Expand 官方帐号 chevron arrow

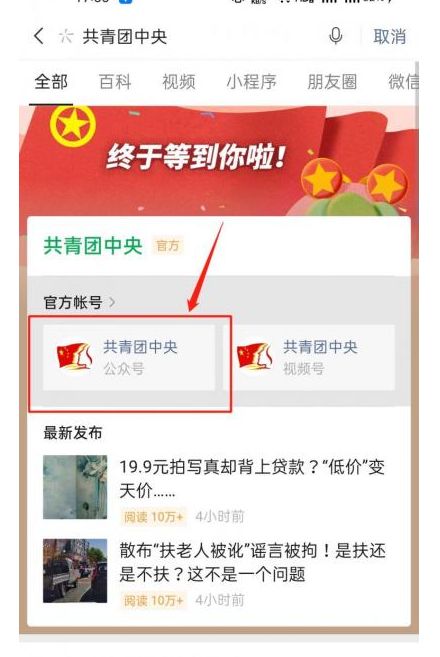(x=112, y=302)
